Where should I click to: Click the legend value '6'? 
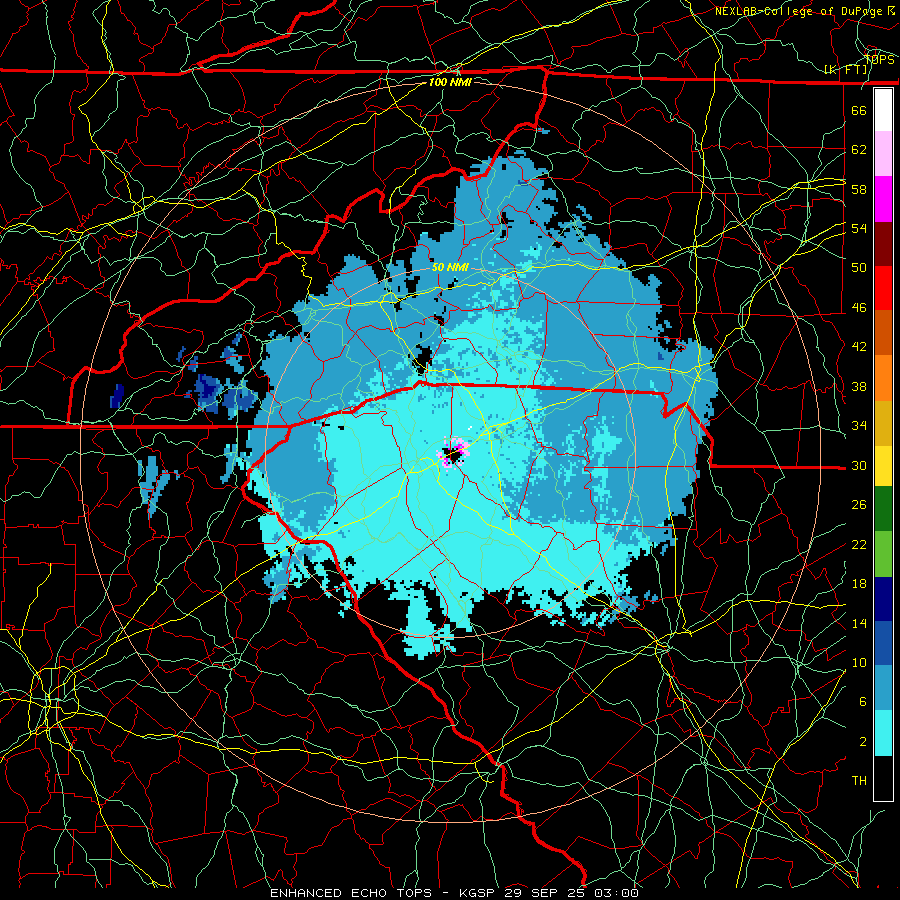click(863, 702)
